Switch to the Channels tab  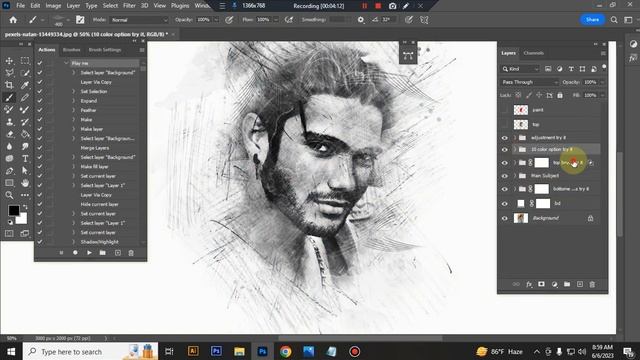tap(533, 53)
